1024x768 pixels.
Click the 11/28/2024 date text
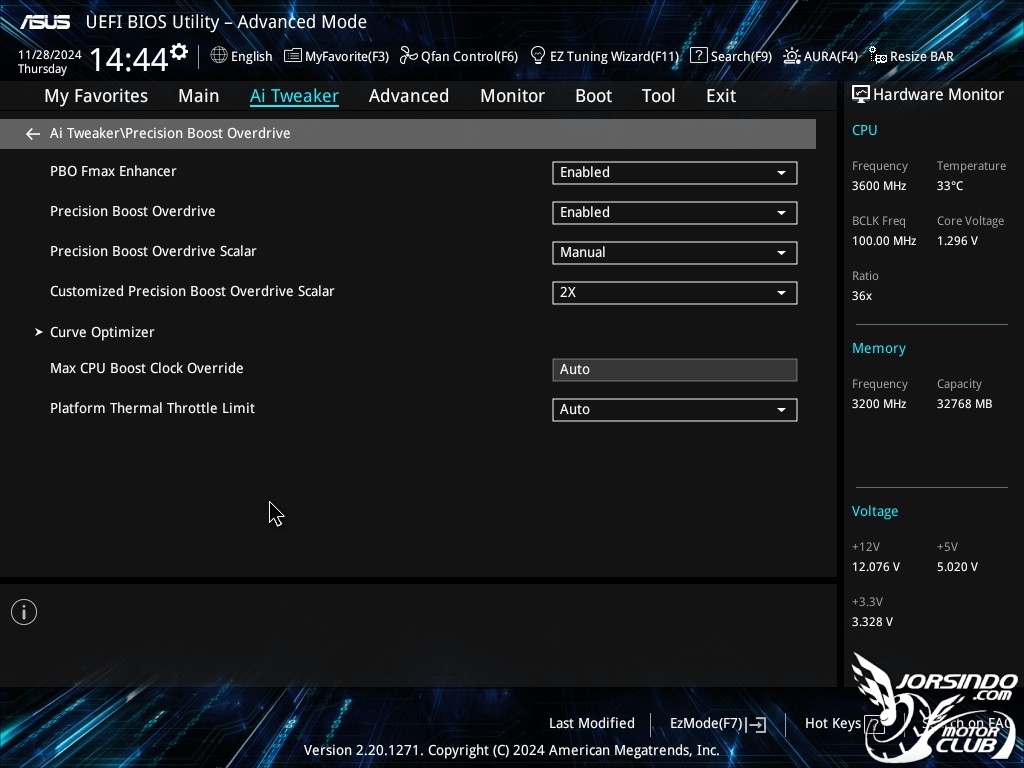click(50, 55)
